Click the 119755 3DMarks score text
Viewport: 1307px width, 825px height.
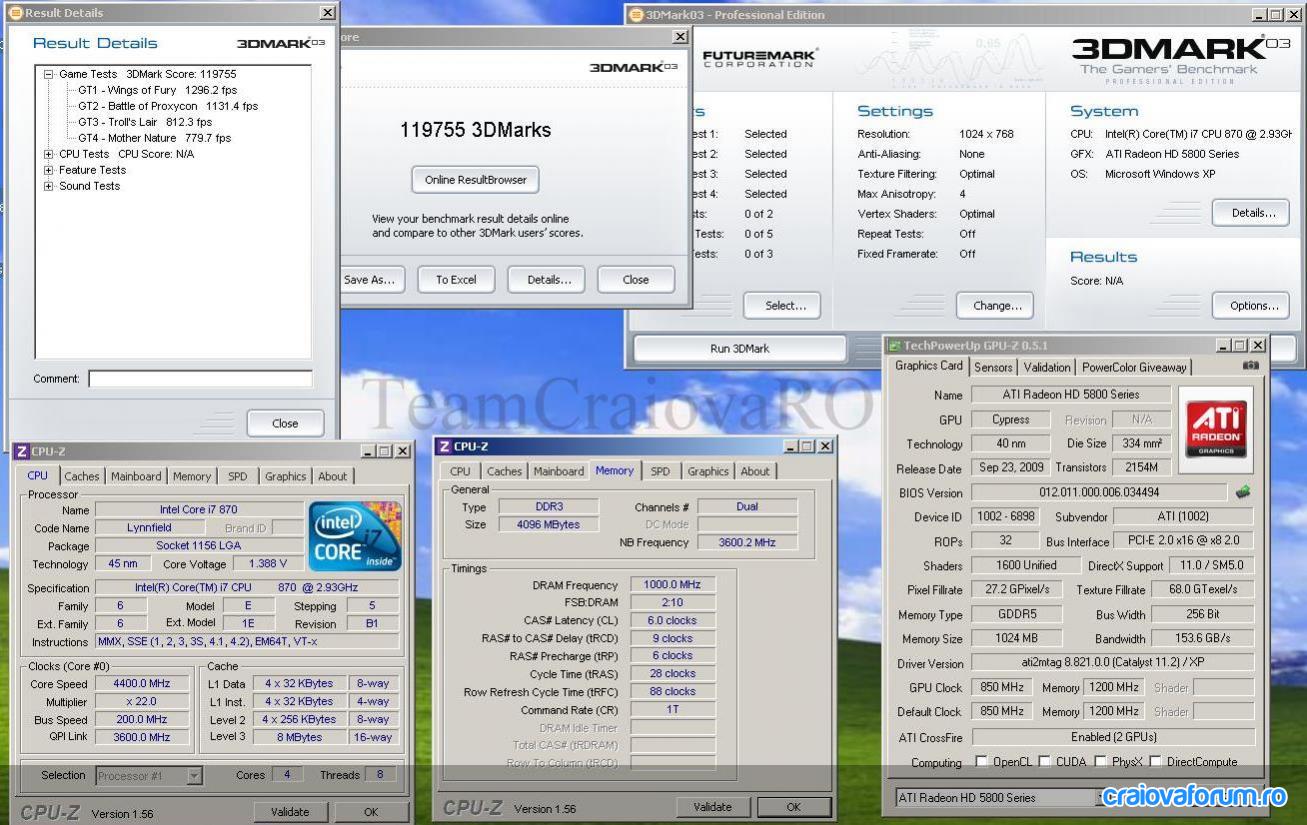[x=475, y=130]
